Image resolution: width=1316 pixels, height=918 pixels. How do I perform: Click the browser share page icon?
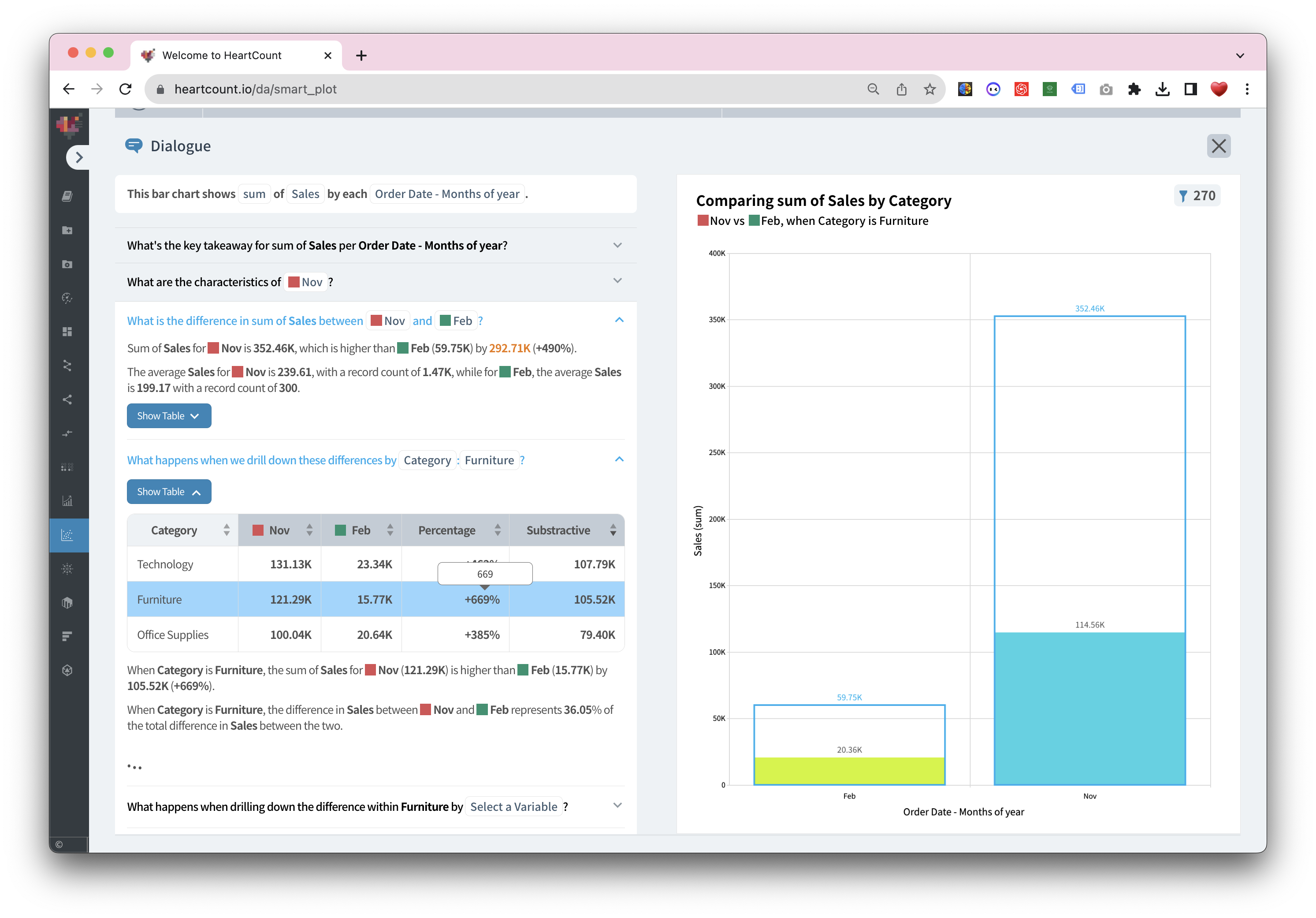pyautogui.click(x=902, y=90)
